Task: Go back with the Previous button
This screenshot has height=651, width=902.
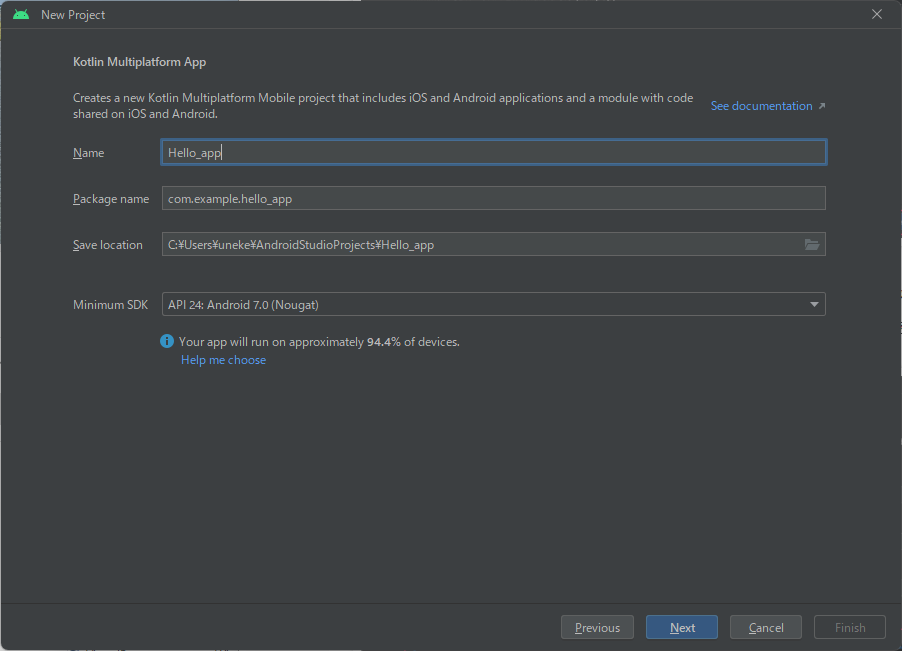Action: 597,627
